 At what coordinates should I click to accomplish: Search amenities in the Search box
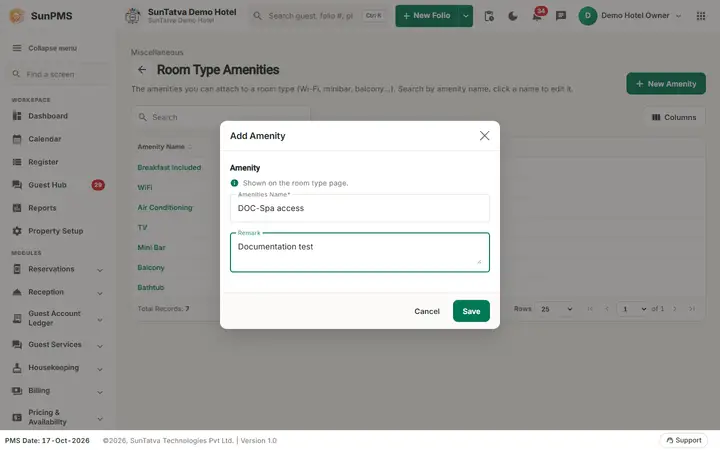(x=221, y=117)
